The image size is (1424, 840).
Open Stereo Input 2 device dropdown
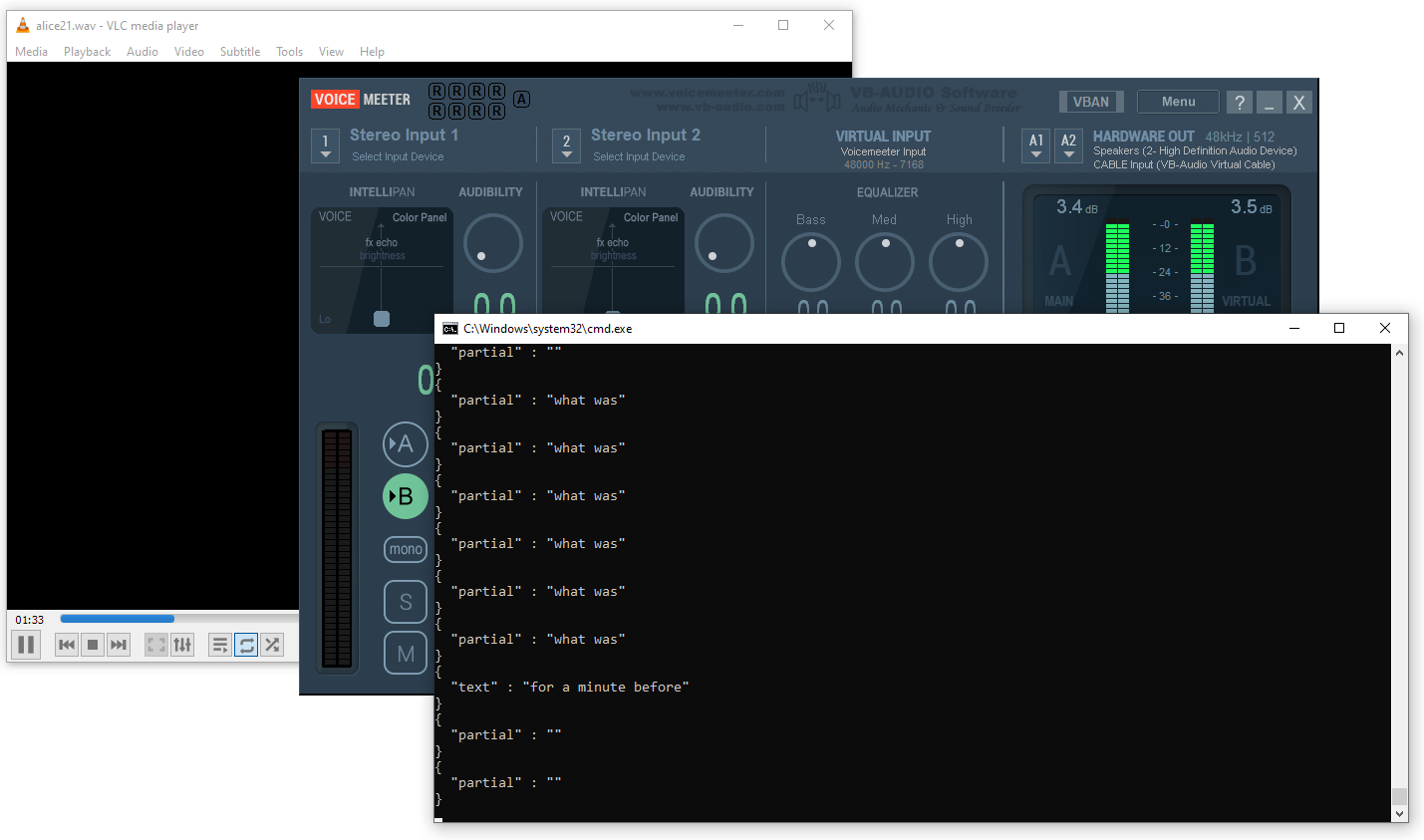566,145
